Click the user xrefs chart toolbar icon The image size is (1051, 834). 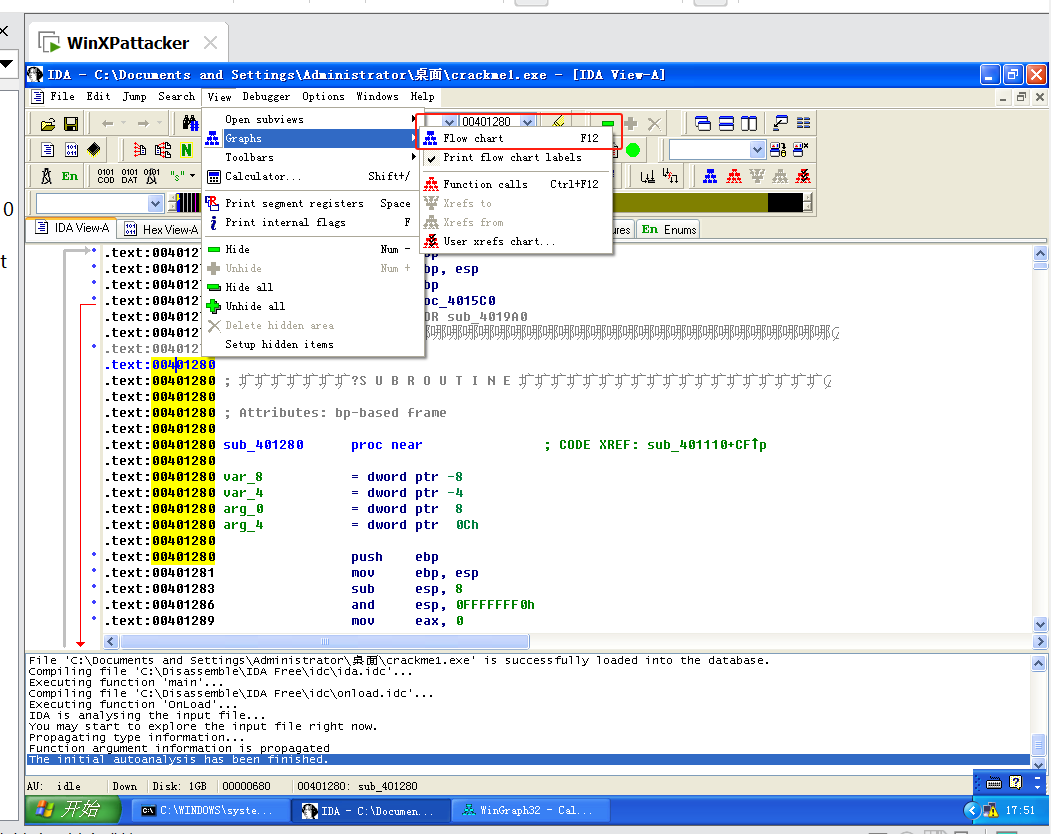coord(803,176)
